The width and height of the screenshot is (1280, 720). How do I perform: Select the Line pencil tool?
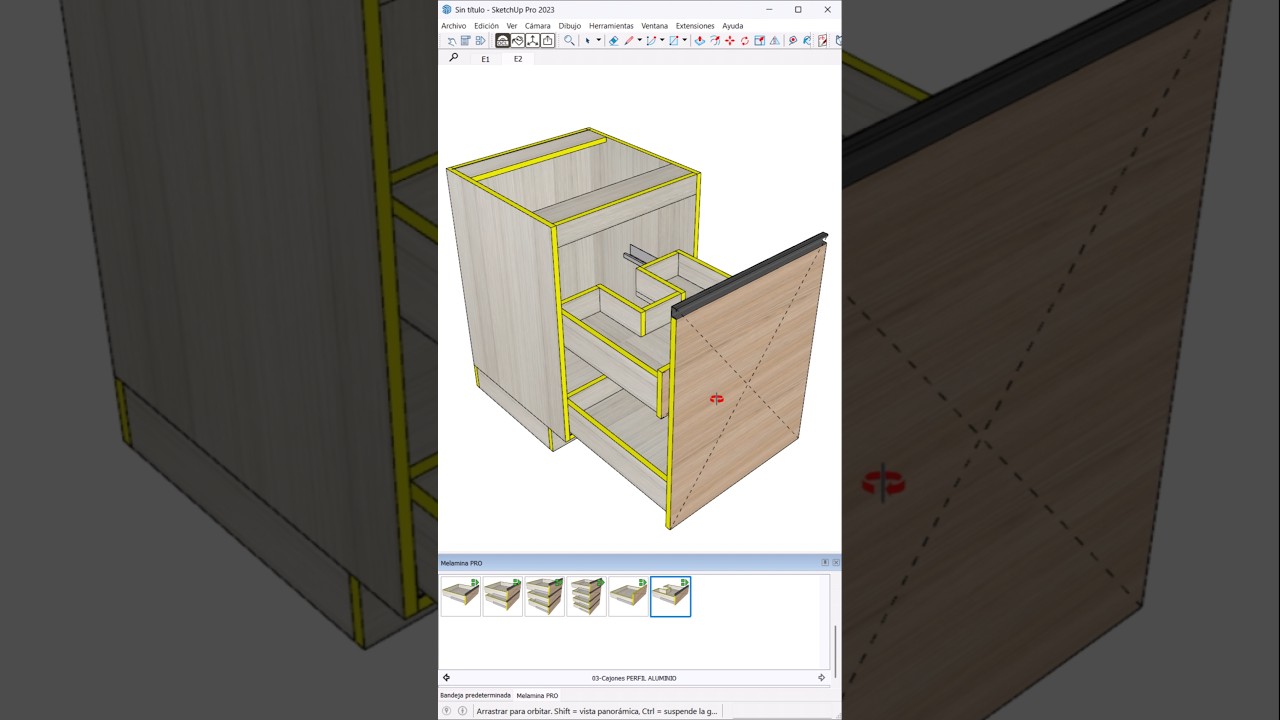coord(629,41)
